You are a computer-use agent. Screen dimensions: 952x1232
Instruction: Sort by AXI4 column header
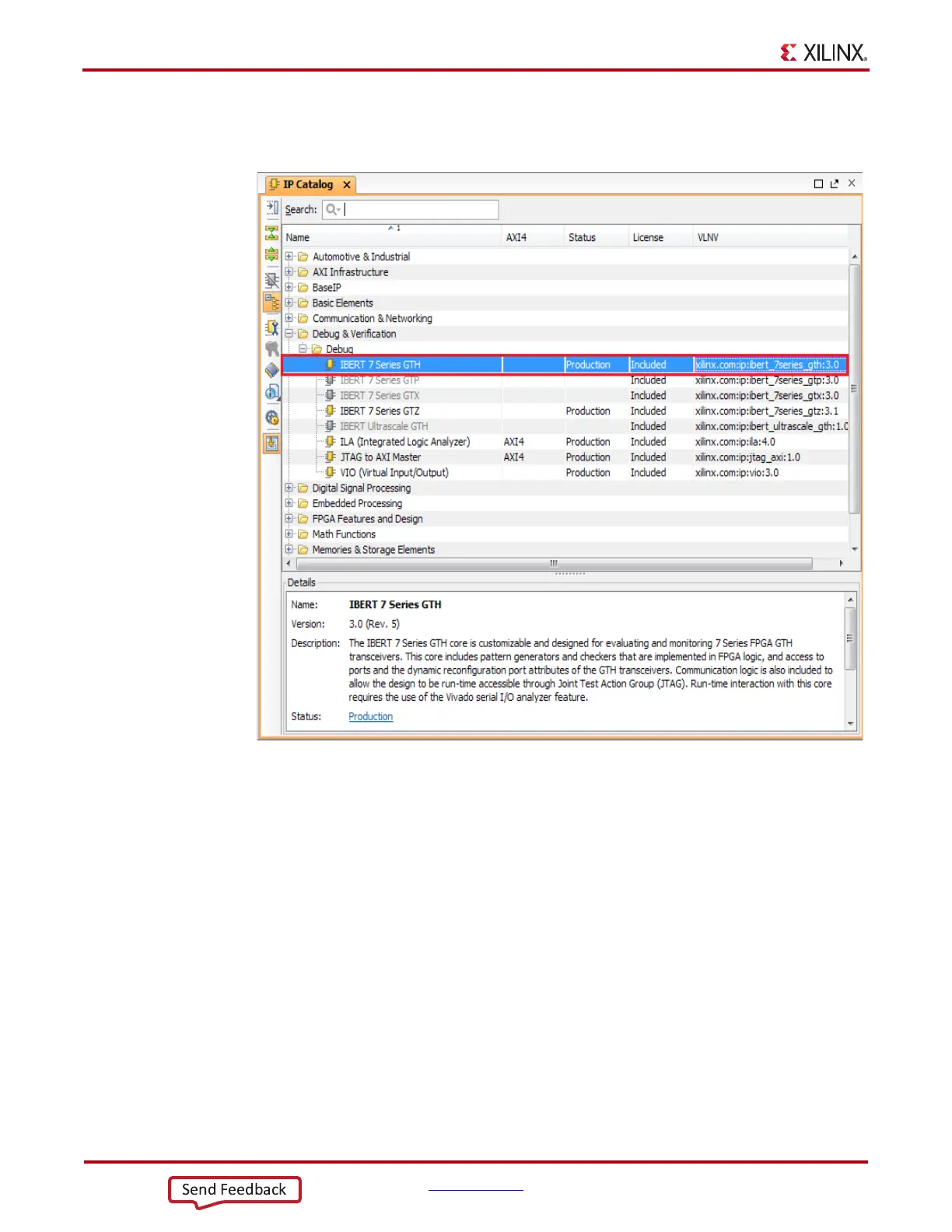pyautogui.click(x=534, y=237)
